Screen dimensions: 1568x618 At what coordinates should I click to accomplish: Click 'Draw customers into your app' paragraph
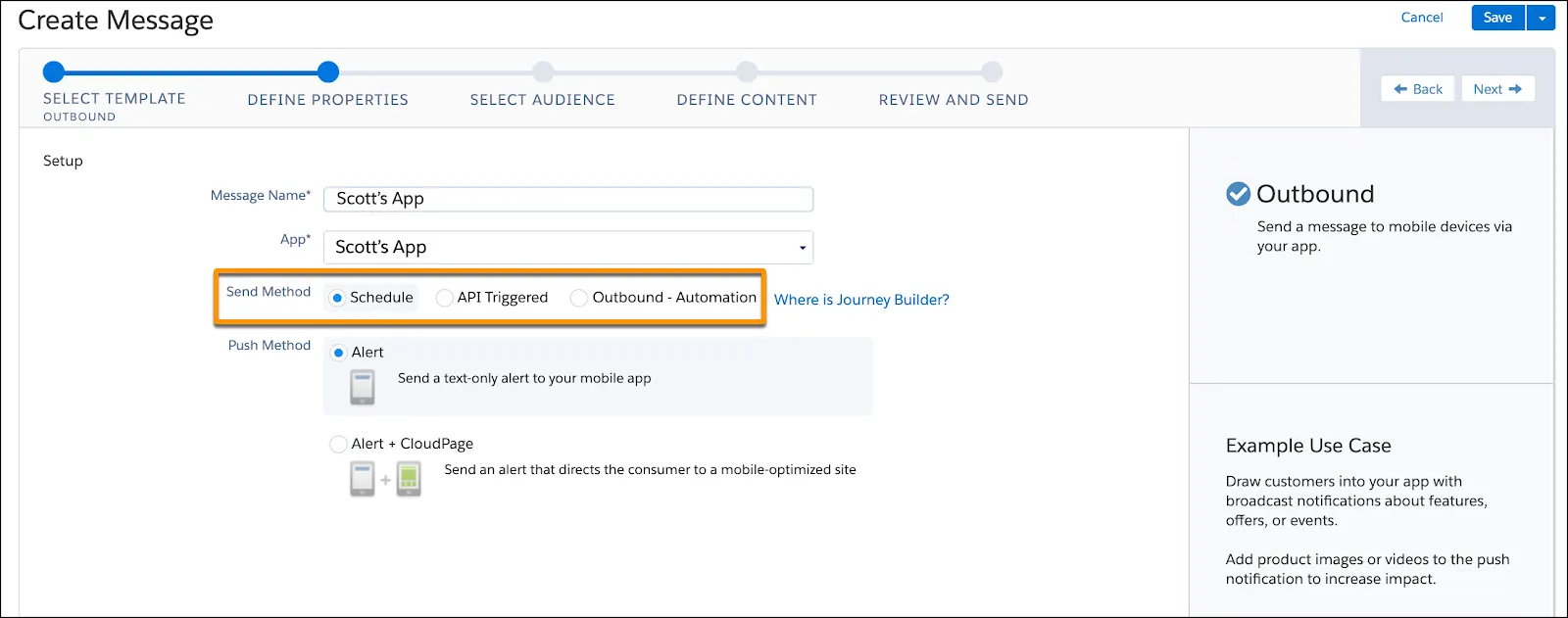tap(1356, 500)
